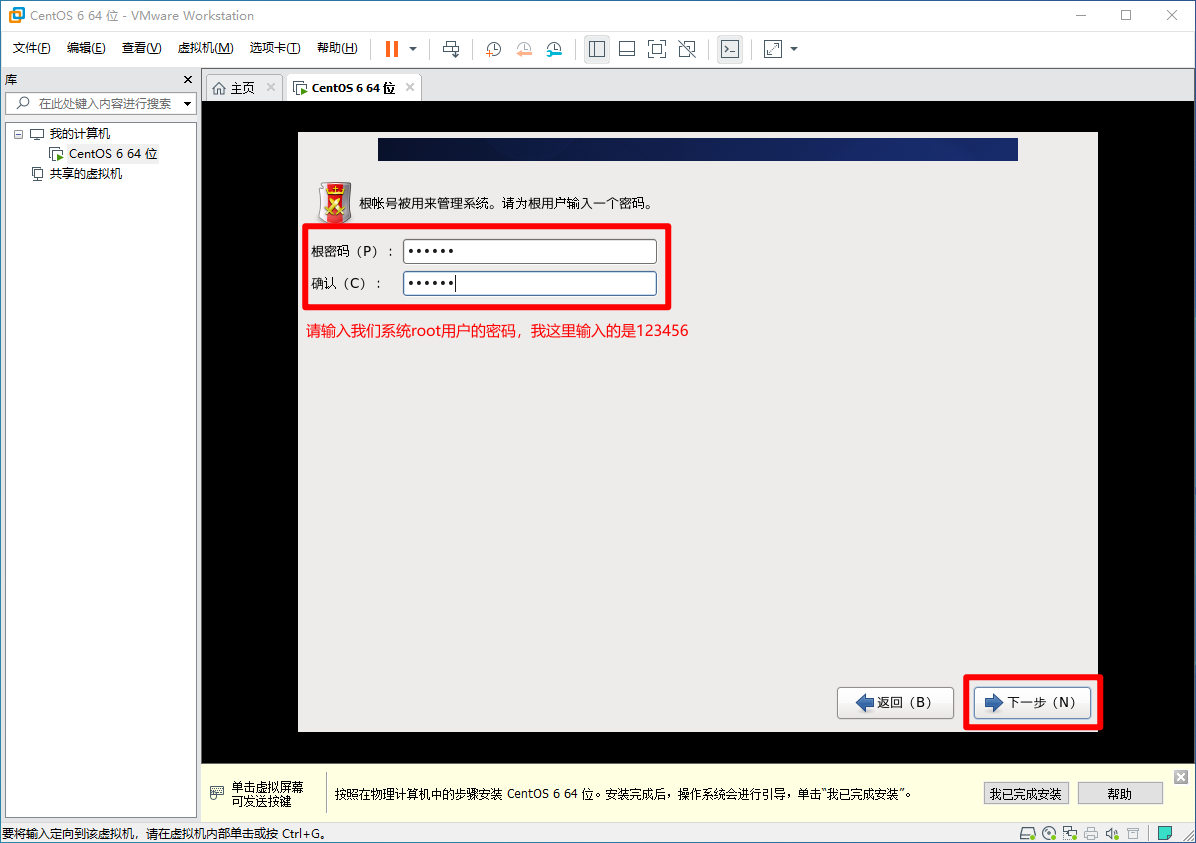Take a snapshot of the virtual machine
This screenshot has height=843, width=1196.
click(494, 49)
